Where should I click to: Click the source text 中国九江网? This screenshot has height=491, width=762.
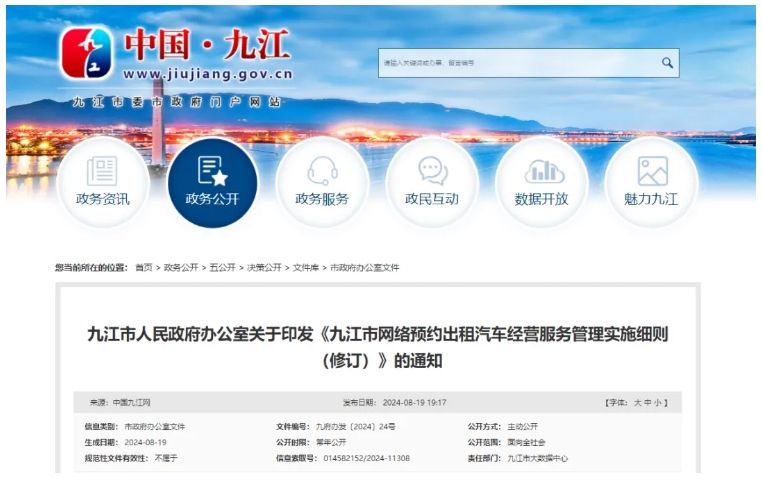132,403
